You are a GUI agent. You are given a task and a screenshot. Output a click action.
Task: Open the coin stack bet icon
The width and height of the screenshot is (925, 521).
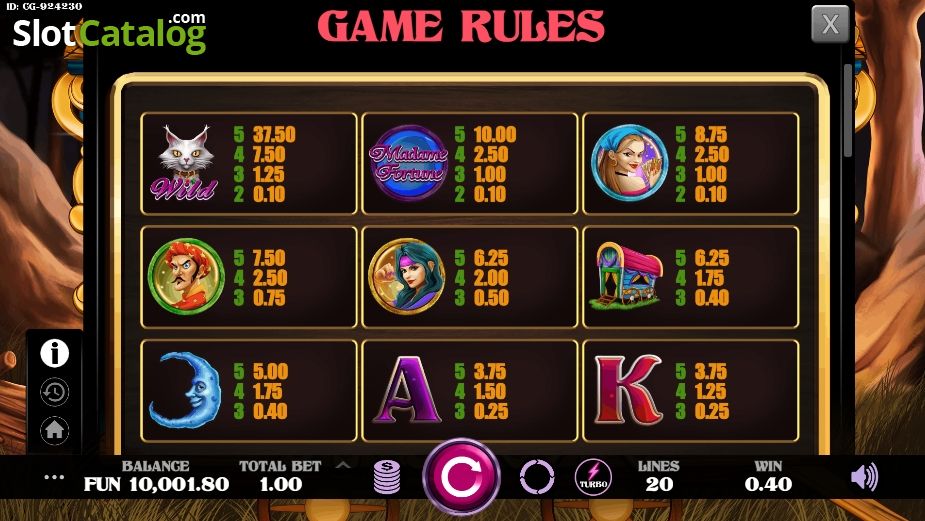click(387, 477)
